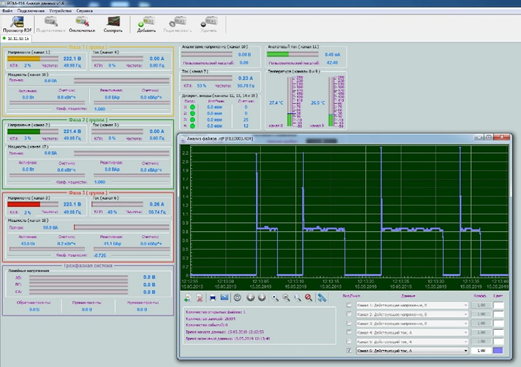Click the Добавить add-device icon
This screenshot has width=521, height=367.
(x=146, y=24)
